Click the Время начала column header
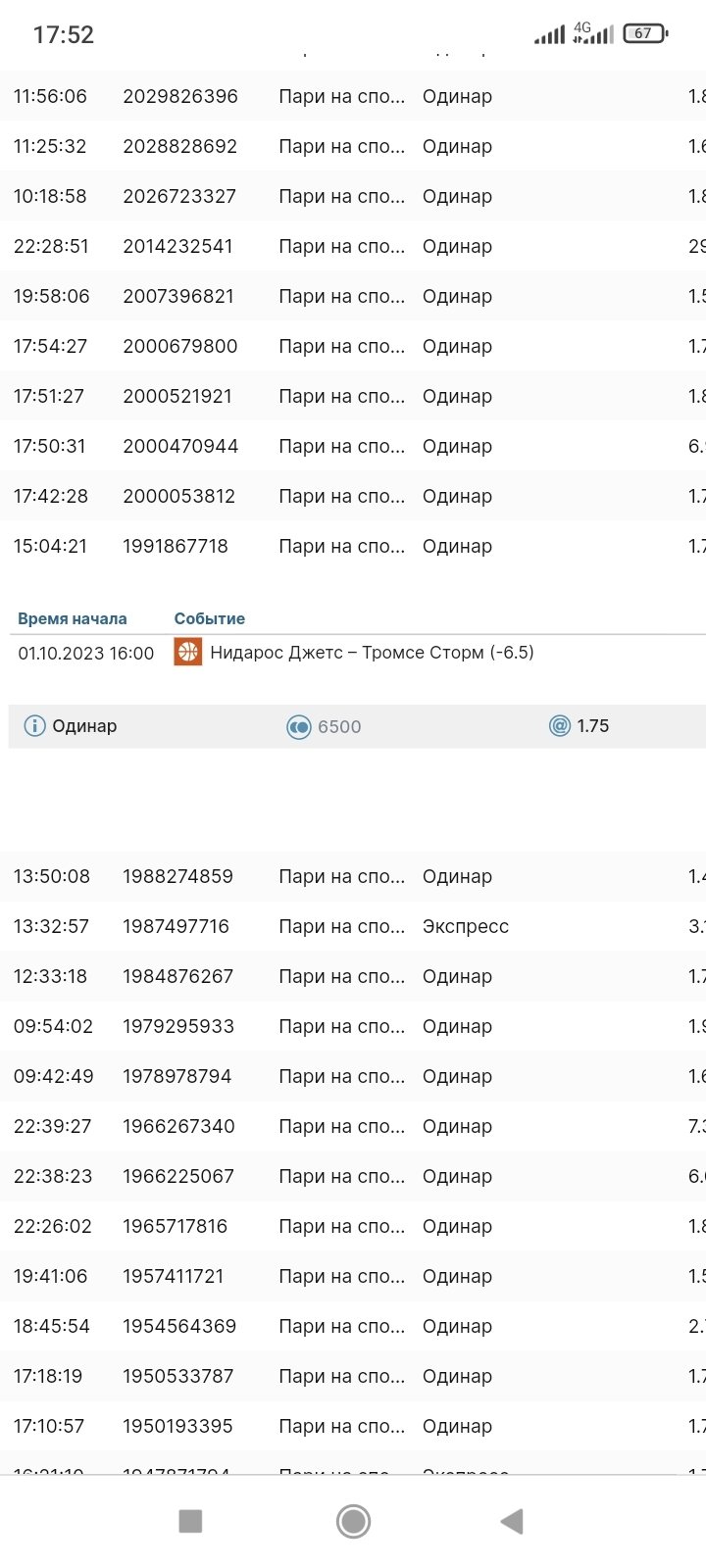The image size is (706, 1568). pos(73,618)
